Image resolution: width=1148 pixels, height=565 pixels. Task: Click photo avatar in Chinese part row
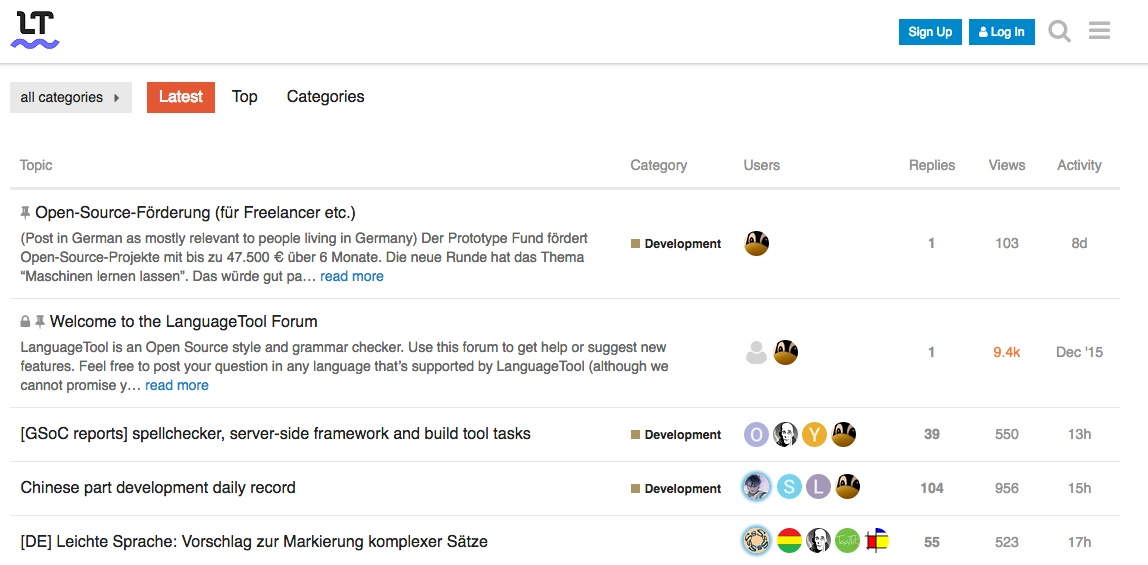click(x=756, y=487)
